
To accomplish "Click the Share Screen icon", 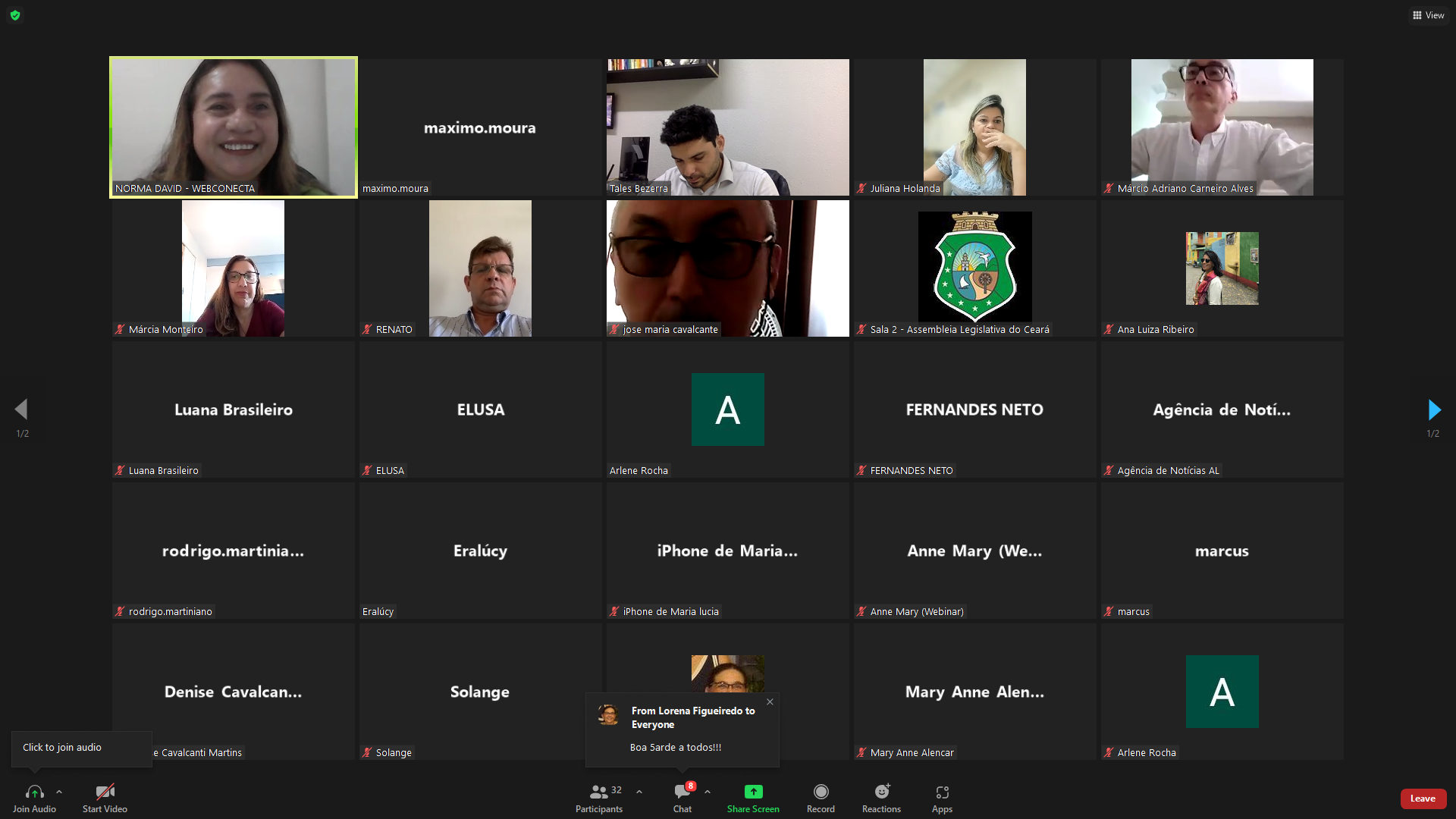I will (x=753, y=792).
